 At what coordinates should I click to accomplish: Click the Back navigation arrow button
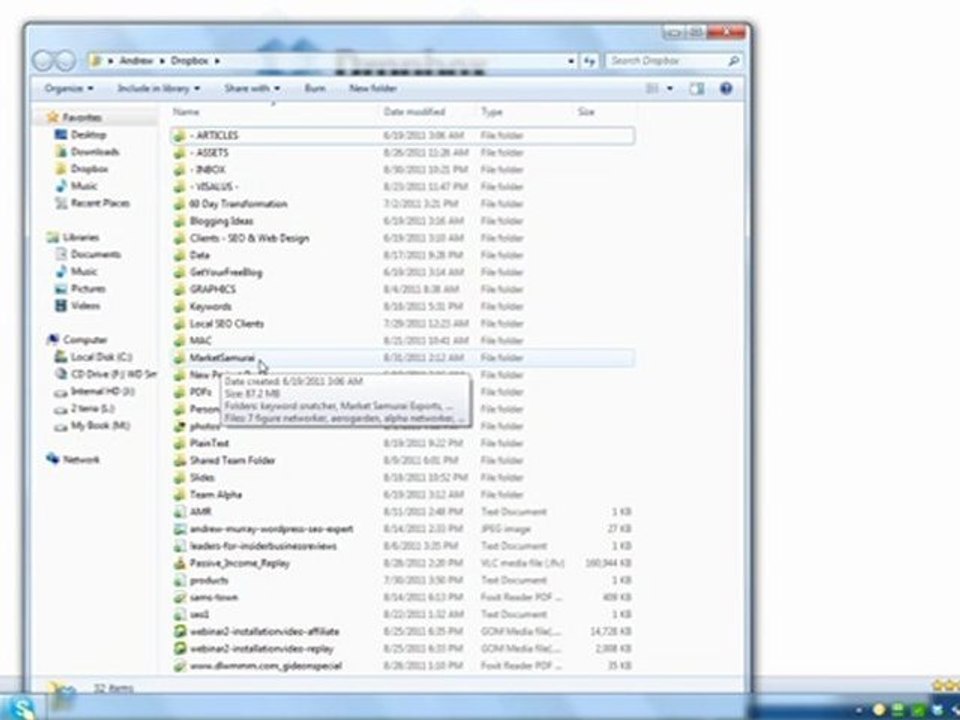(x=43, y=61)
